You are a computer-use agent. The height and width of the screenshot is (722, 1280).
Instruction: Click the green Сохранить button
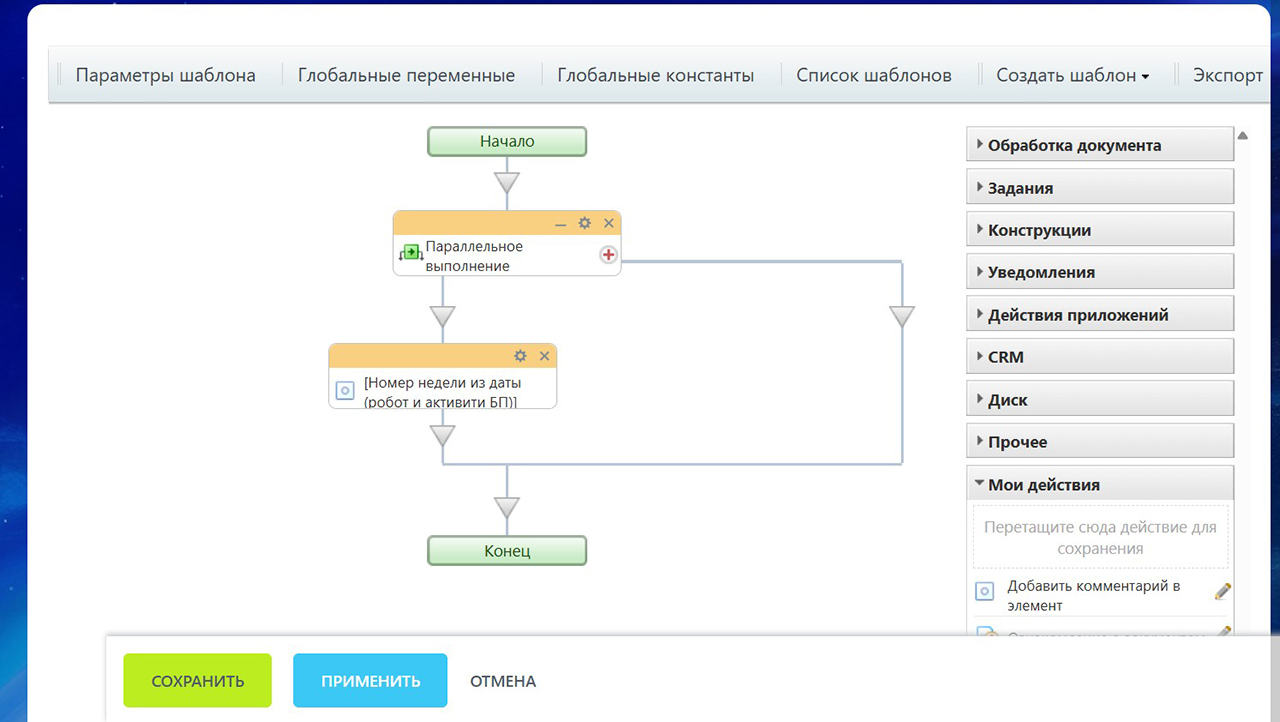coord(198,681)
